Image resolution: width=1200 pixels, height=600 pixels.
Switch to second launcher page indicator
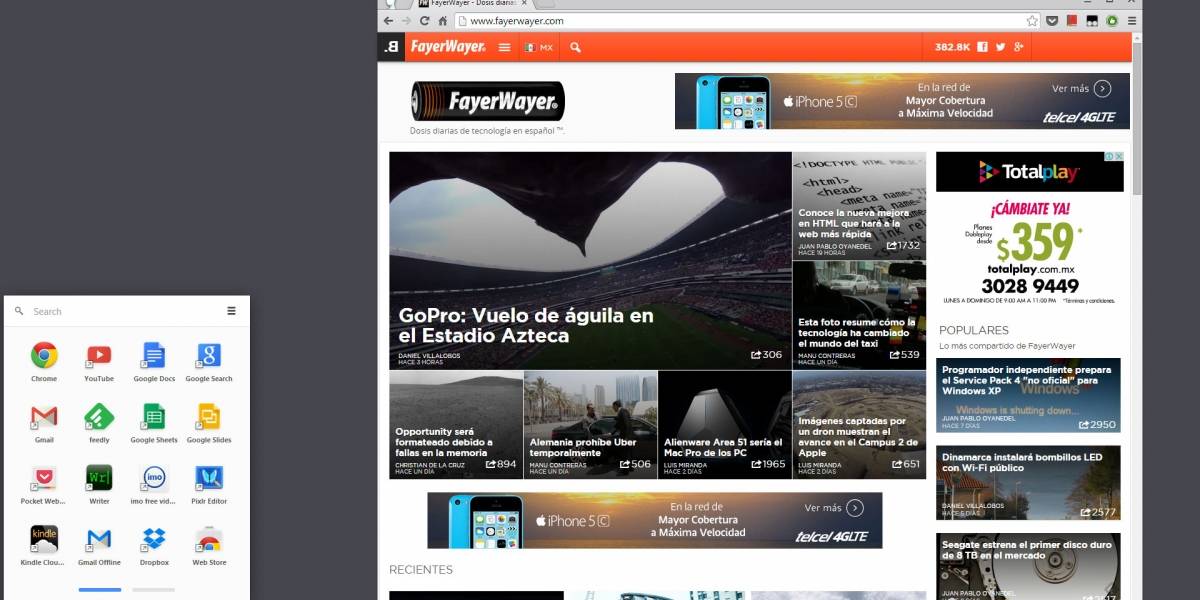(153, 590)
